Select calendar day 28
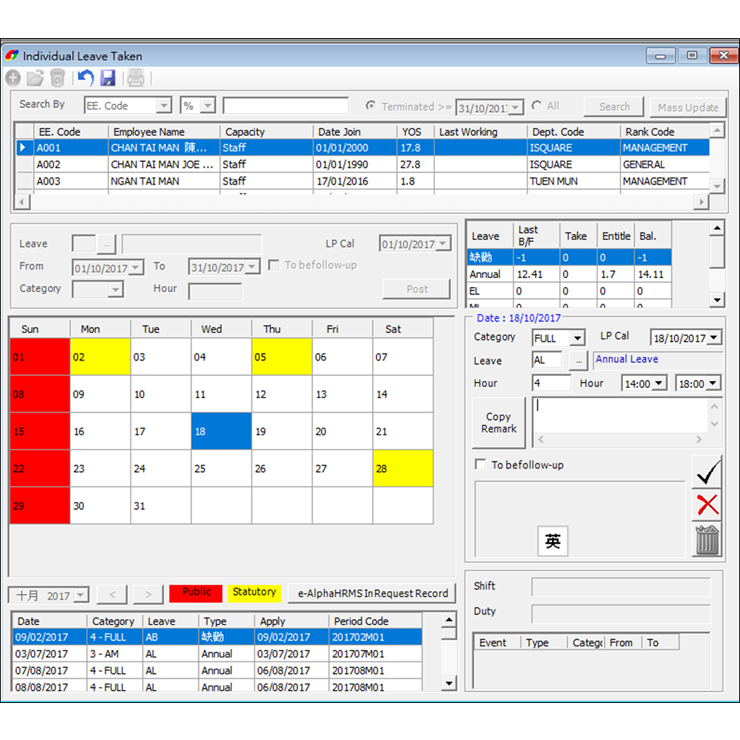The image size is (740, 740). [x=403, y=469]
